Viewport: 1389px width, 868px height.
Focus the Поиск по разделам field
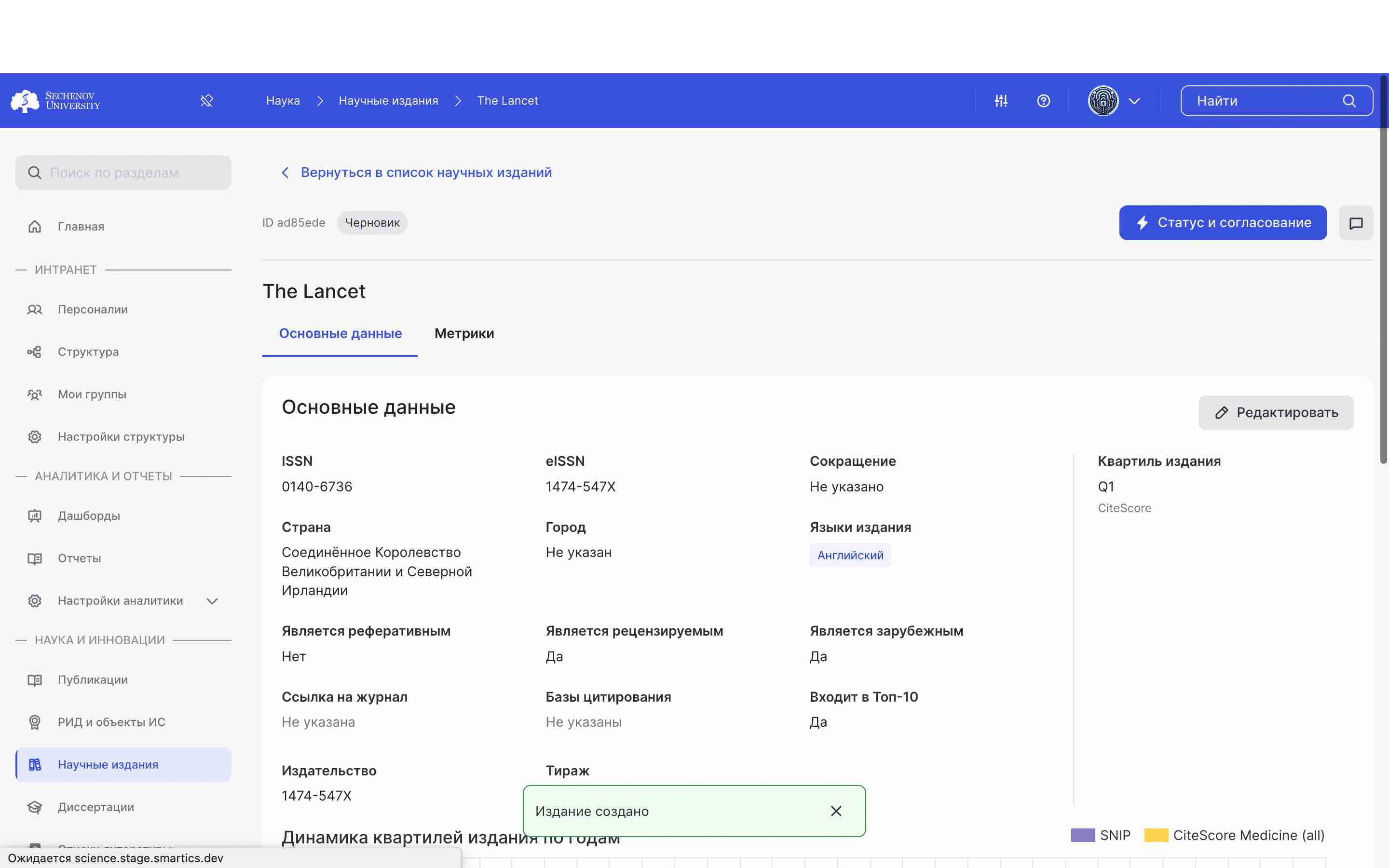[123, 173]
